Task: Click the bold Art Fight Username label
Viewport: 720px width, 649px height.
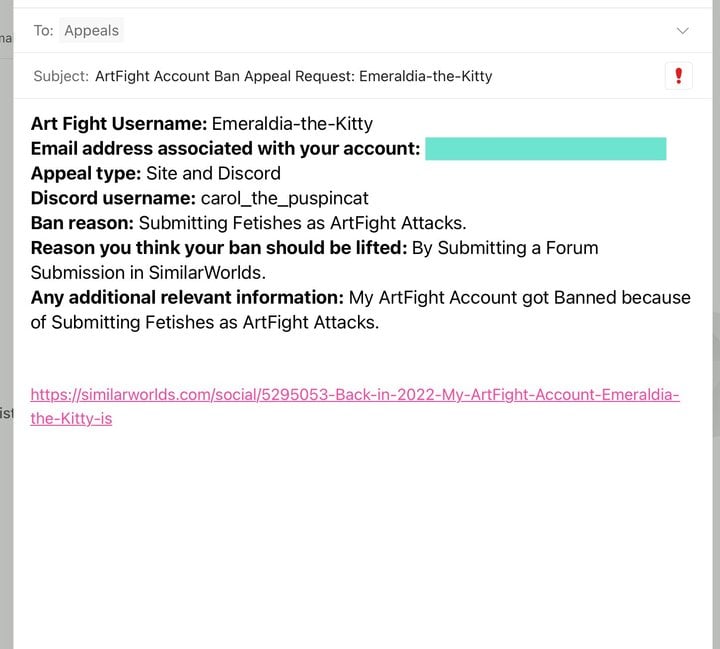Action: [x=119, y=124]
